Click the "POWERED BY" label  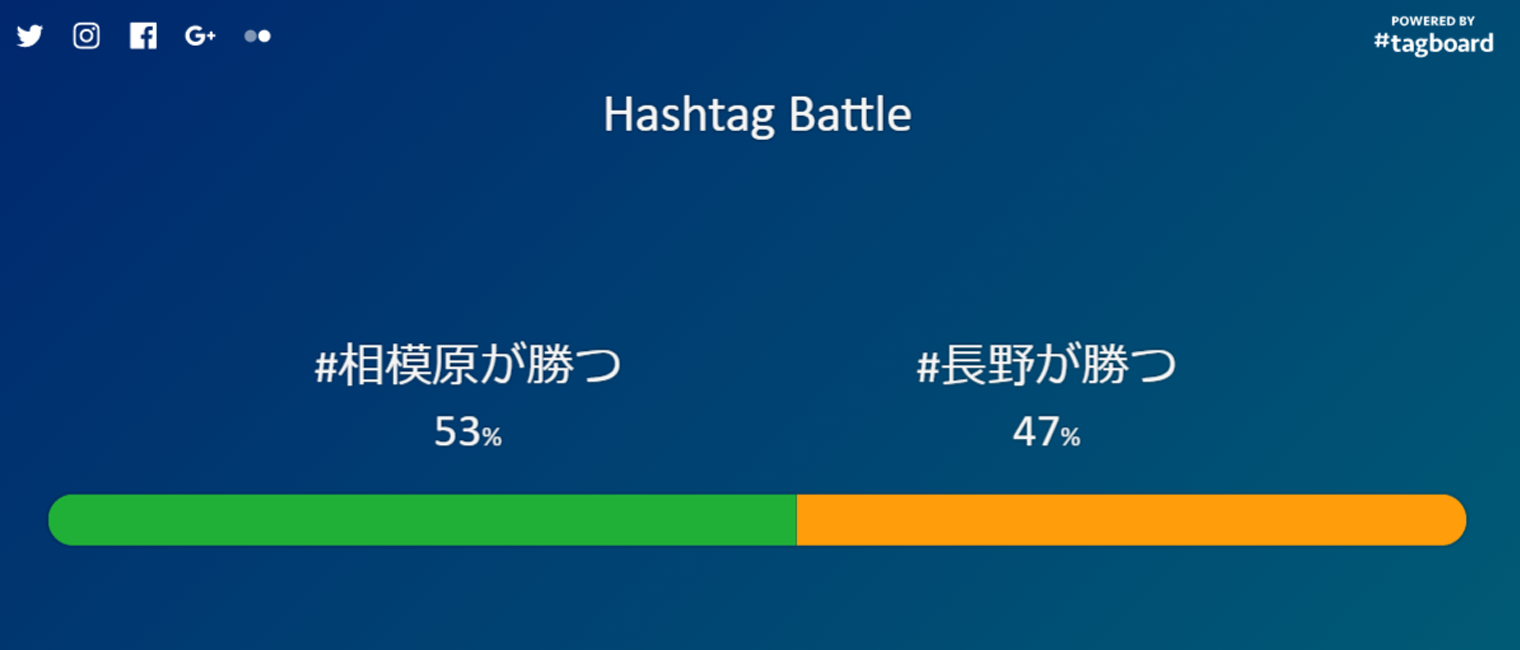coord(1432,21)
